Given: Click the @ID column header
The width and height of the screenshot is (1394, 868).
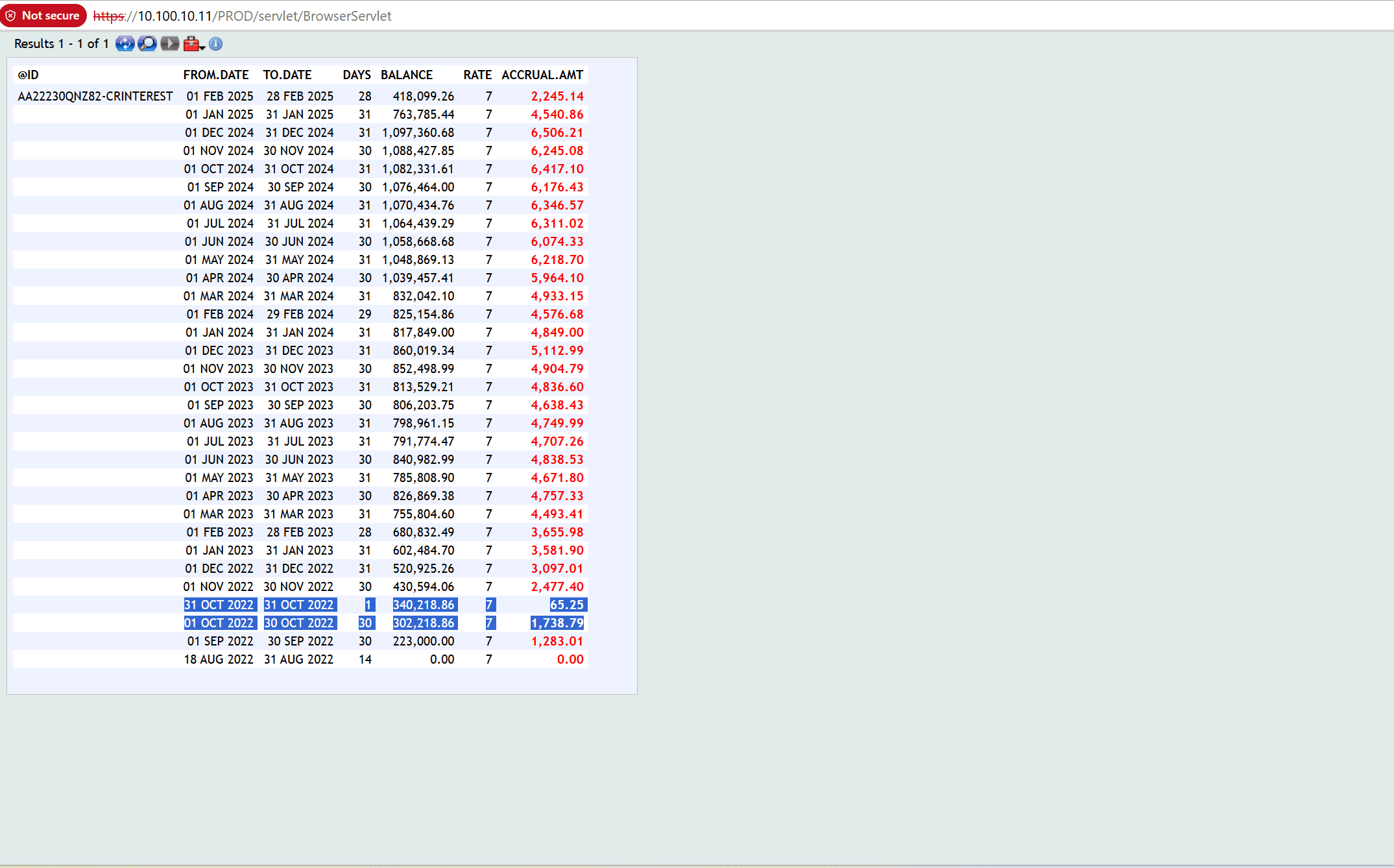Looking at the screenshot, I should 28,75.
